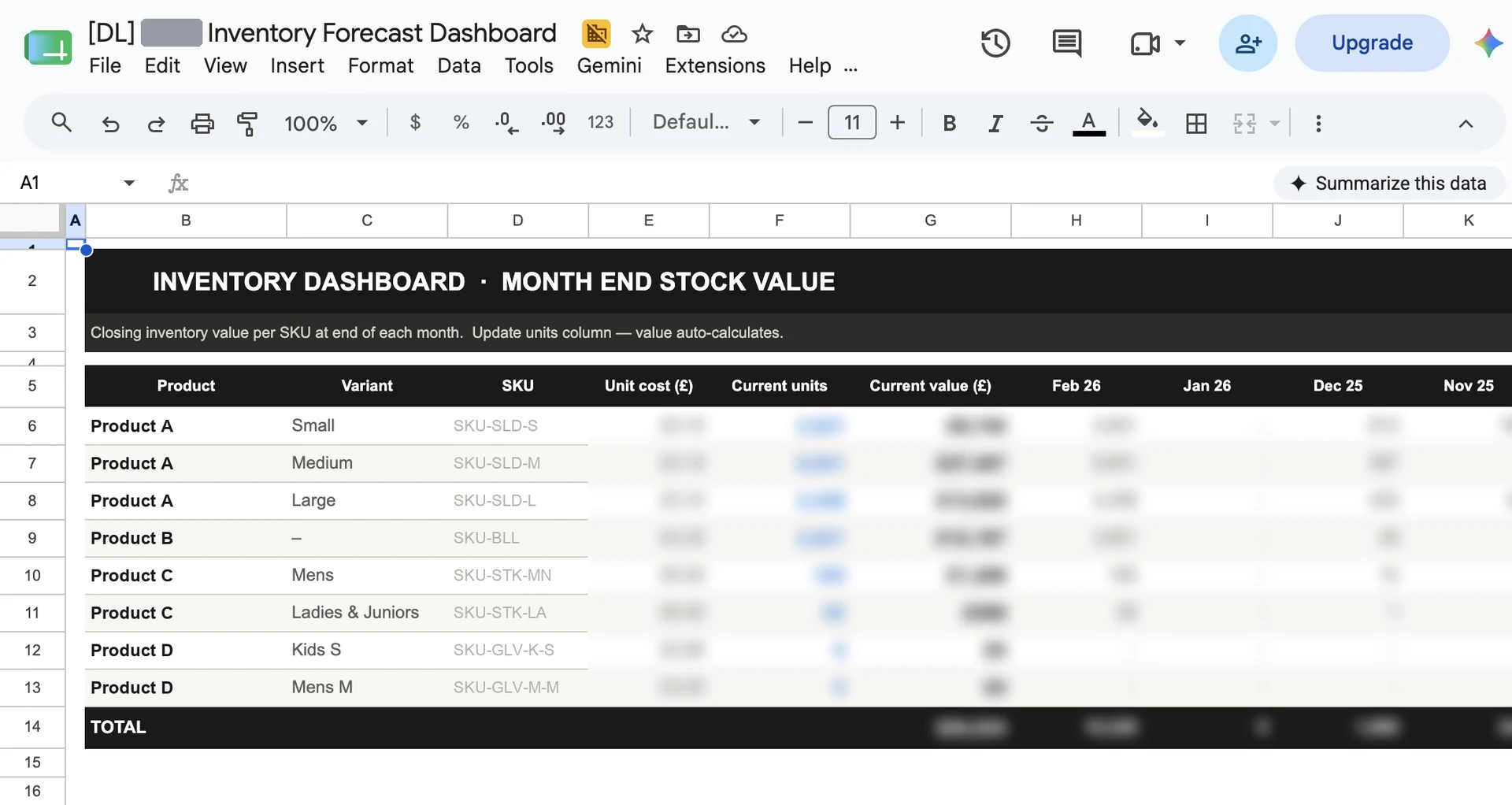Open the text color picker
The height and width of the screenshot is (805, 1512).
1089,123
